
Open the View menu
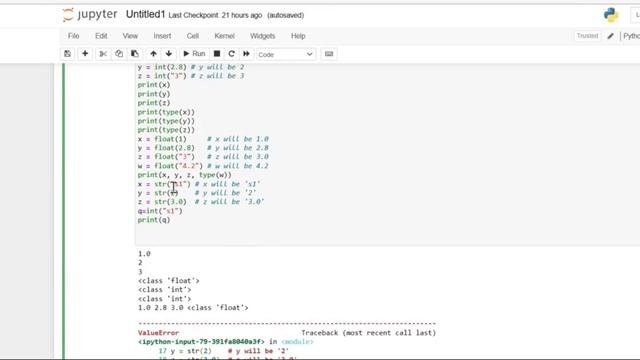click(130, 36)
